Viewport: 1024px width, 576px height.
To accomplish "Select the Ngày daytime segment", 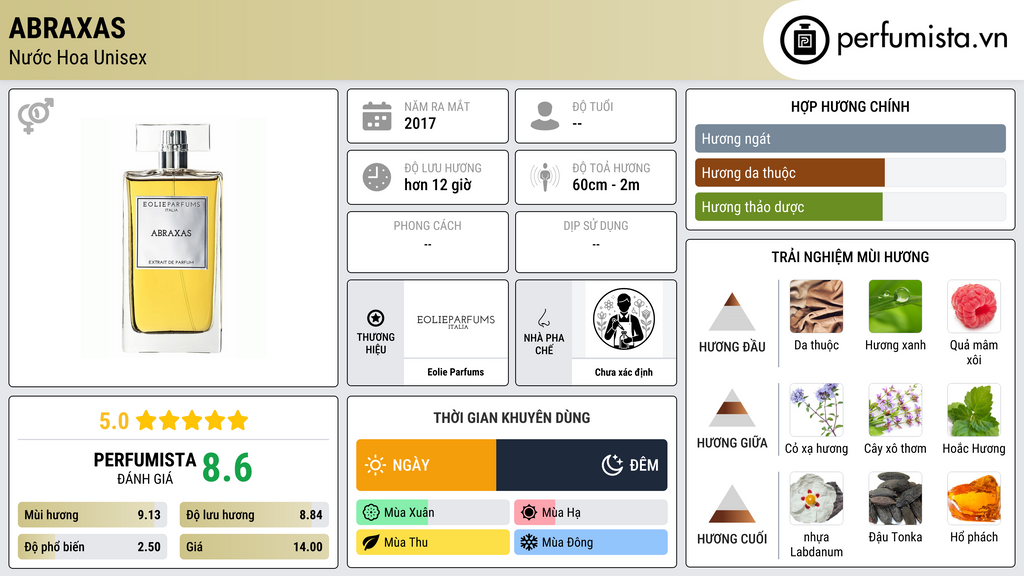I will pos(426,465).
